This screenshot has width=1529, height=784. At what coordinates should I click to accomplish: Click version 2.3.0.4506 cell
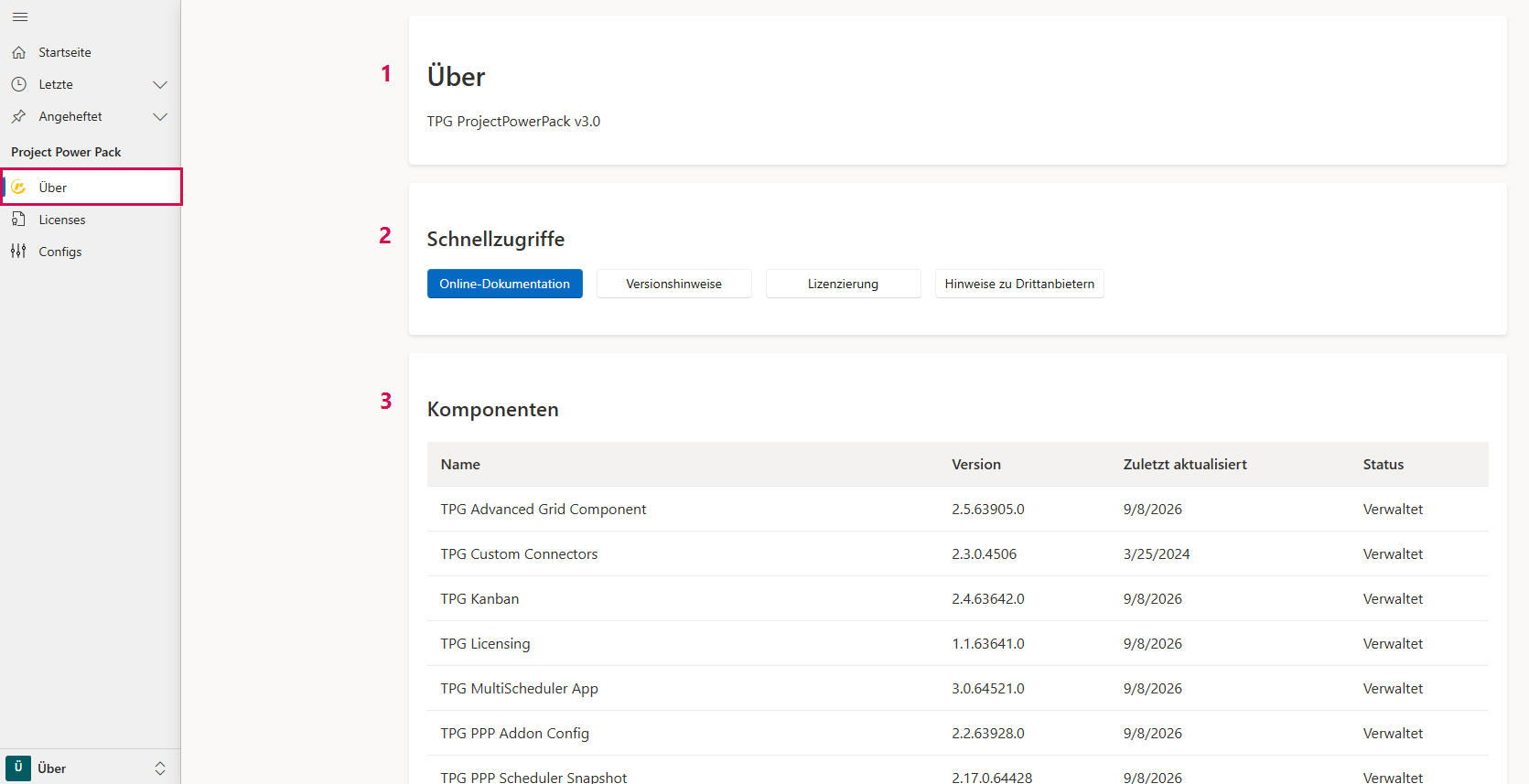coord(985,554)
